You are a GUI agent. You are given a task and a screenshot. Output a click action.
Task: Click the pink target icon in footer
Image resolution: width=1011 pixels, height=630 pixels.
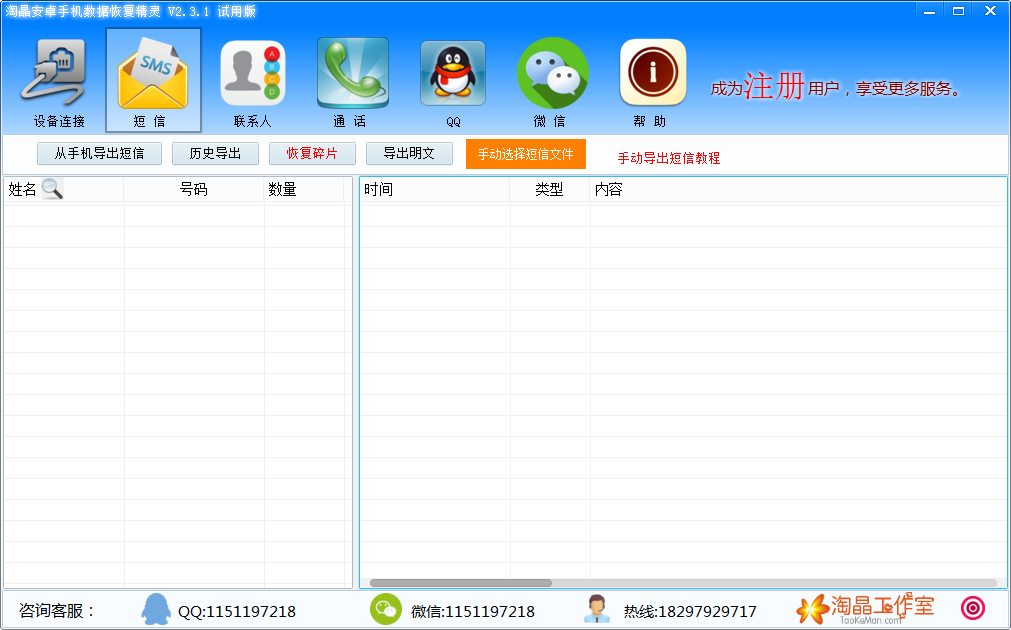973,608
